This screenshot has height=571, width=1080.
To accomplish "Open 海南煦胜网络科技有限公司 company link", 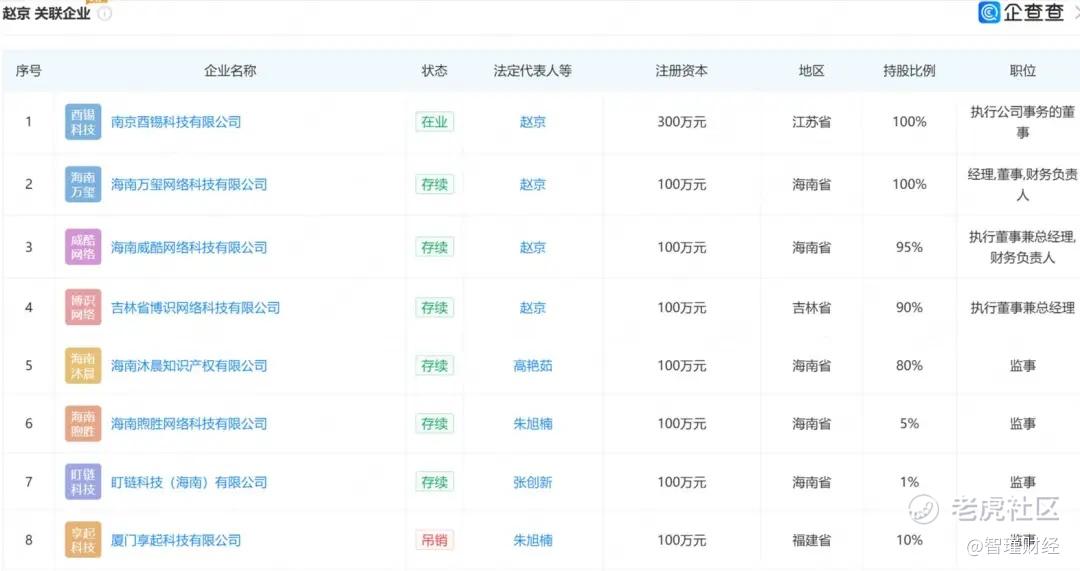I will [x=189, y=424].
